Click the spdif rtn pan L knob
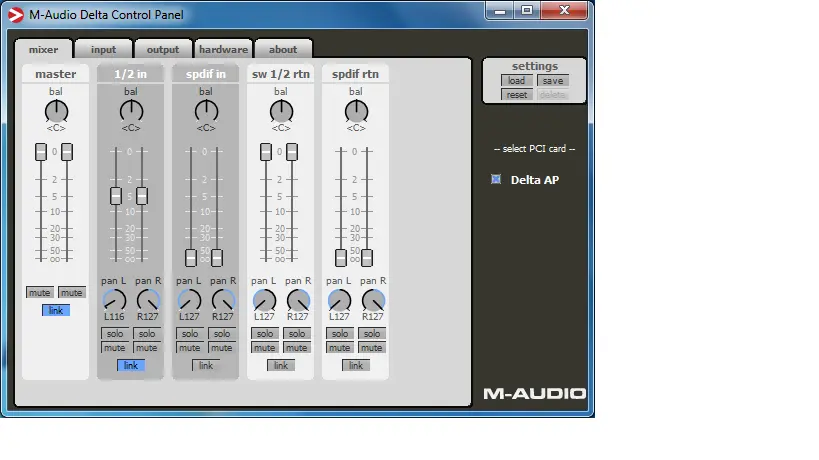Image resolution: width=819 pixels, height=460 pixels. point(340,301)
